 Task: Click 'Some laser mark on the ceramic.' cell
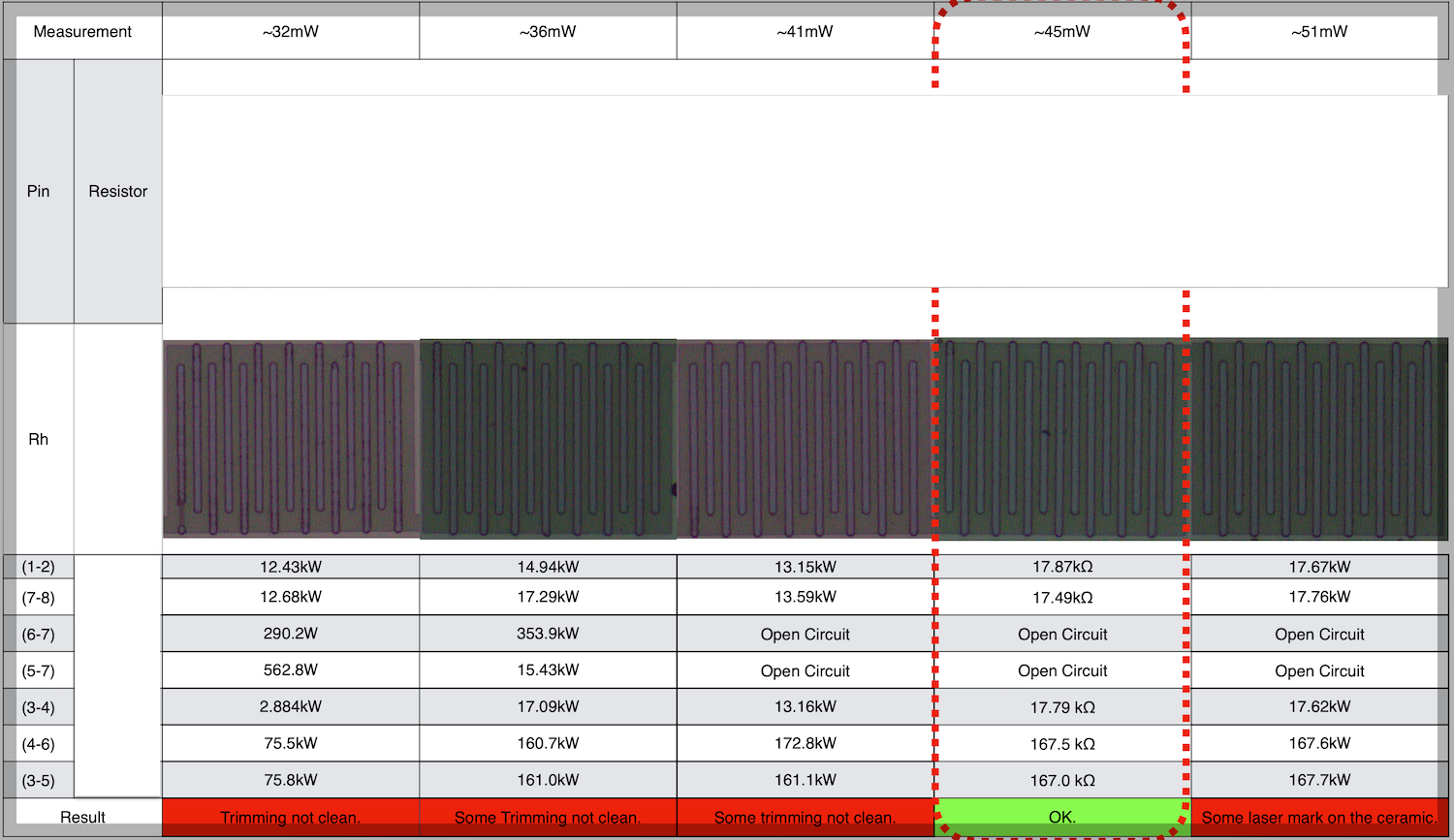tap(1319, 817)
